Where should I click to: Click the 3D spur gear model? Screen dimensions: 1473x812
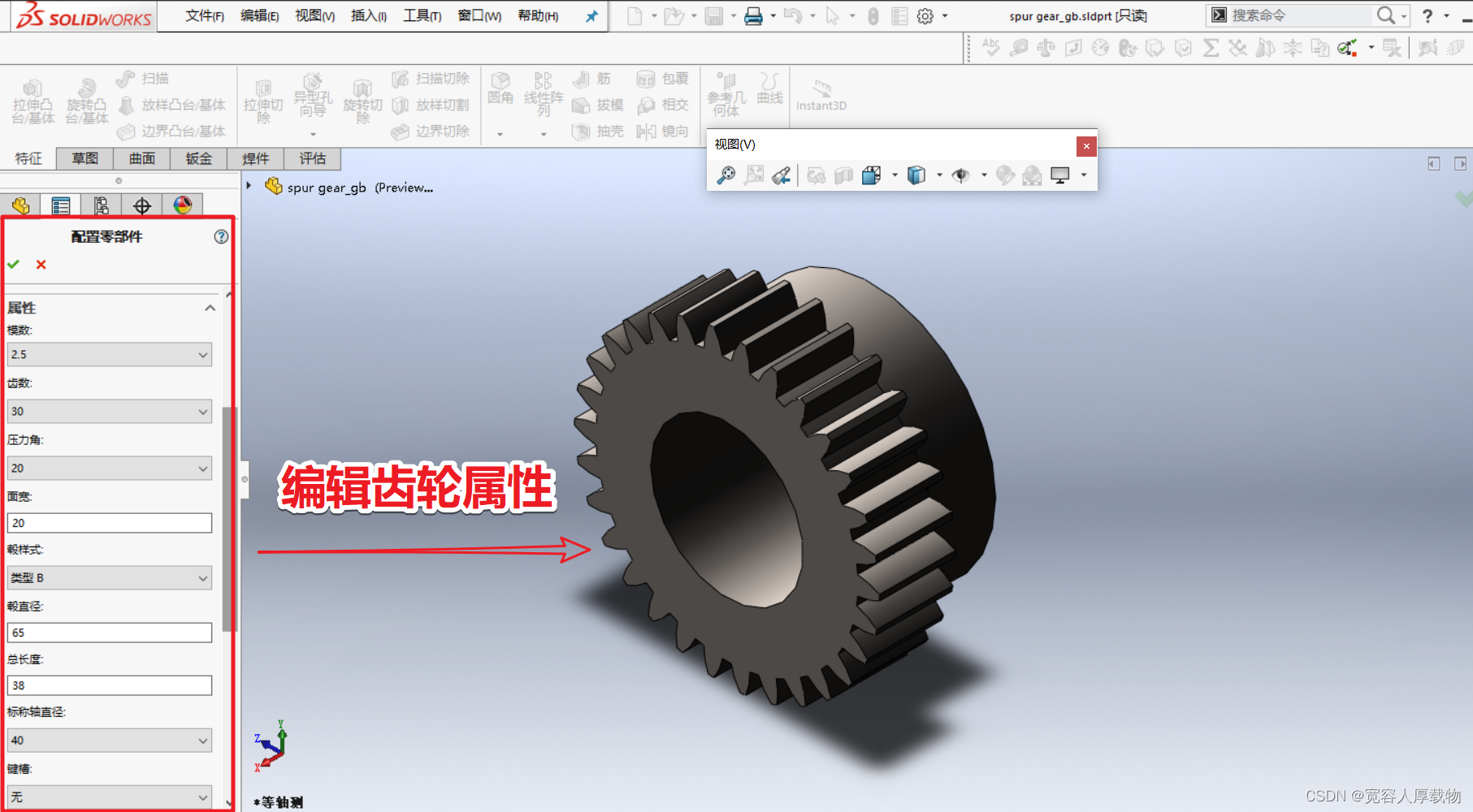point(784,487)
